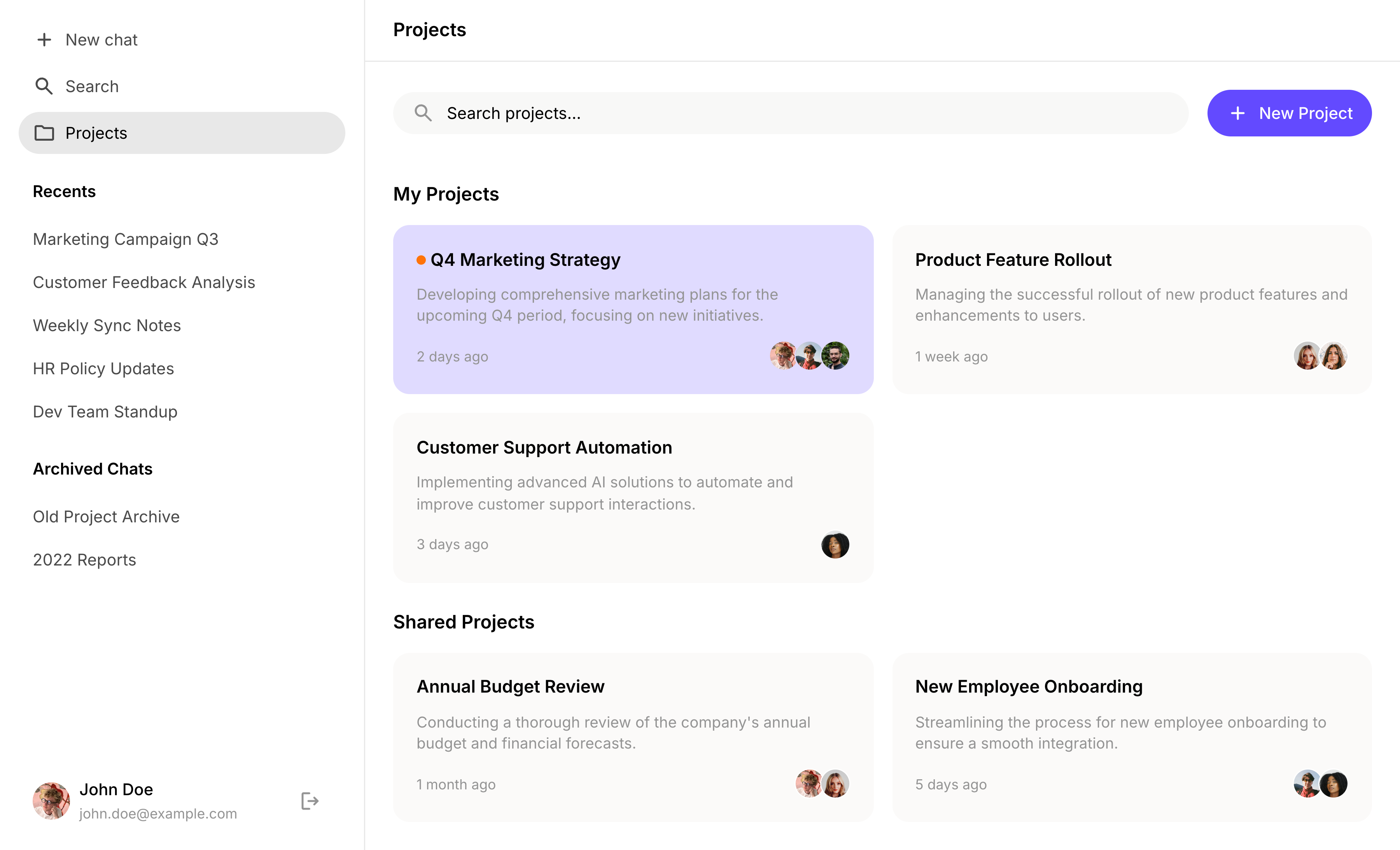
Task: Open Marketing Campaign Q3 recent chat
Action: point(126,239)
